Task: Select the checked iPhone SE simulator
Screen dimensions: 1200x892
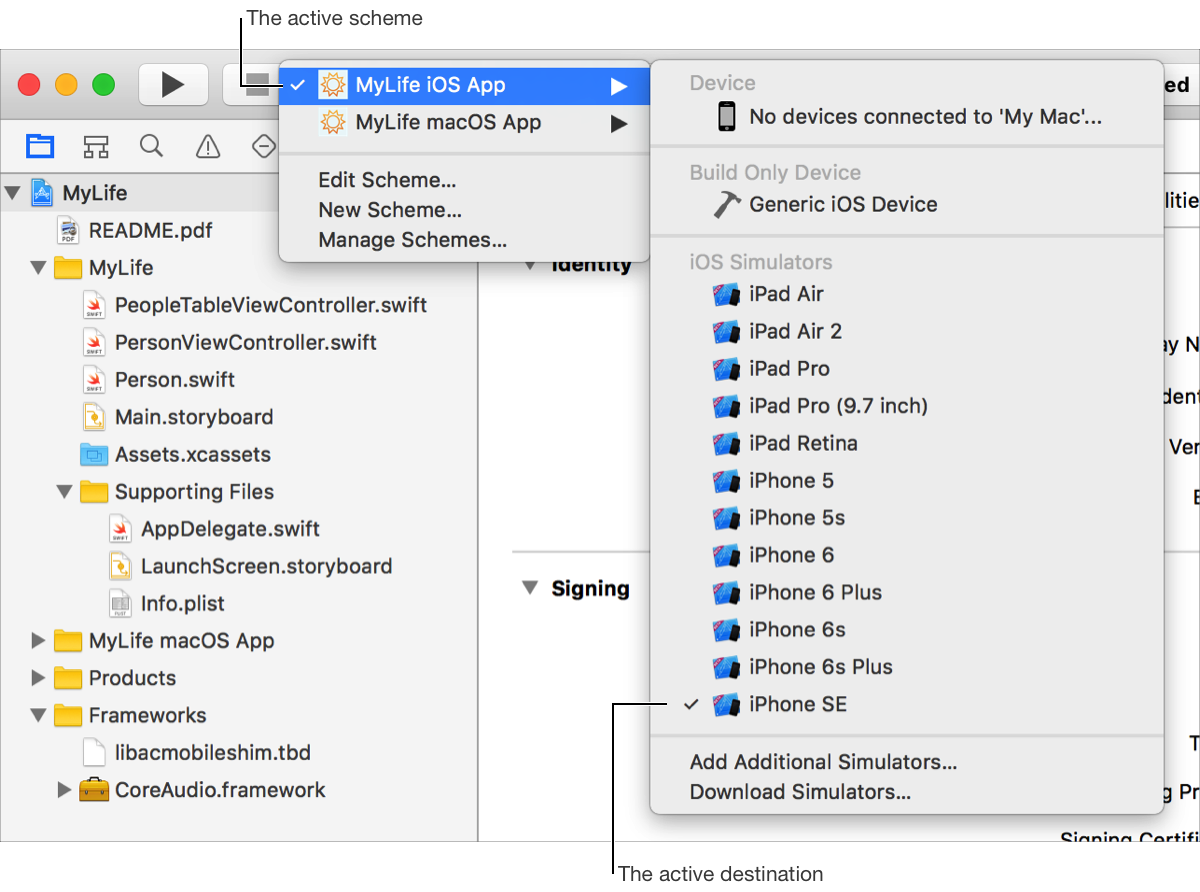Action: [797, 704]
